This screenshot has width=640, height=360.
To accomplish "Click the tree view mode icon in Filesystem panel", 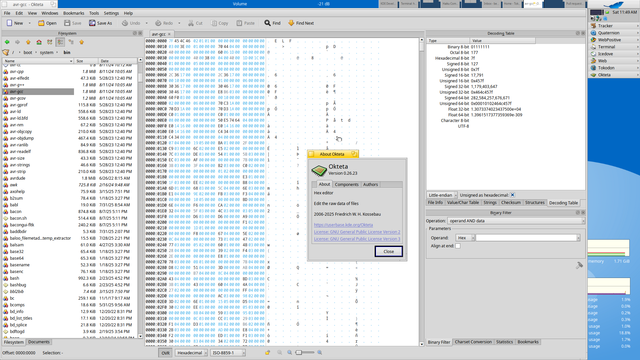I will pos(71,42).
